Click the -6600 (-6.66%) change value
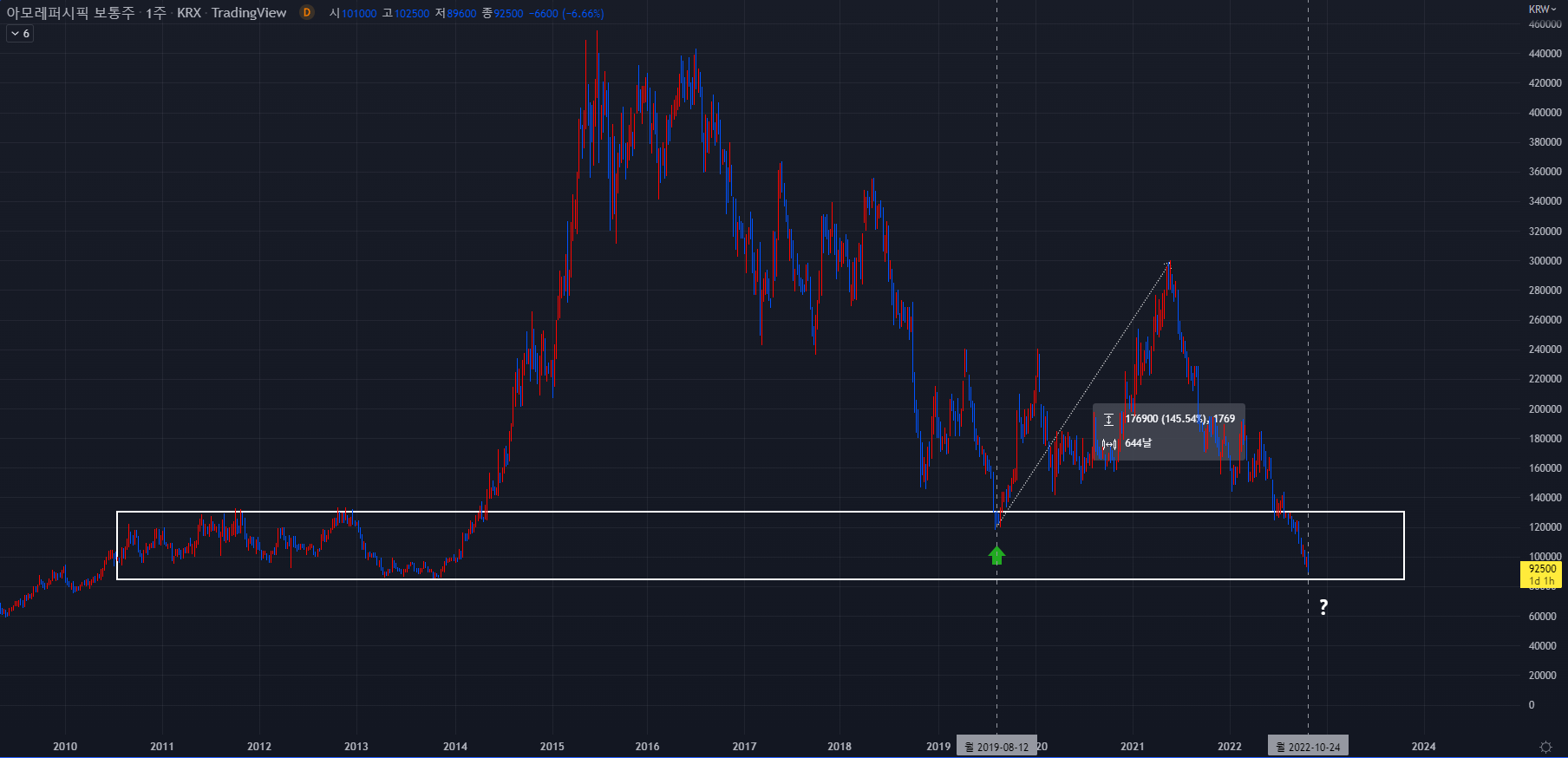This screenshot has width=1568, height=758. coord(567,13)
